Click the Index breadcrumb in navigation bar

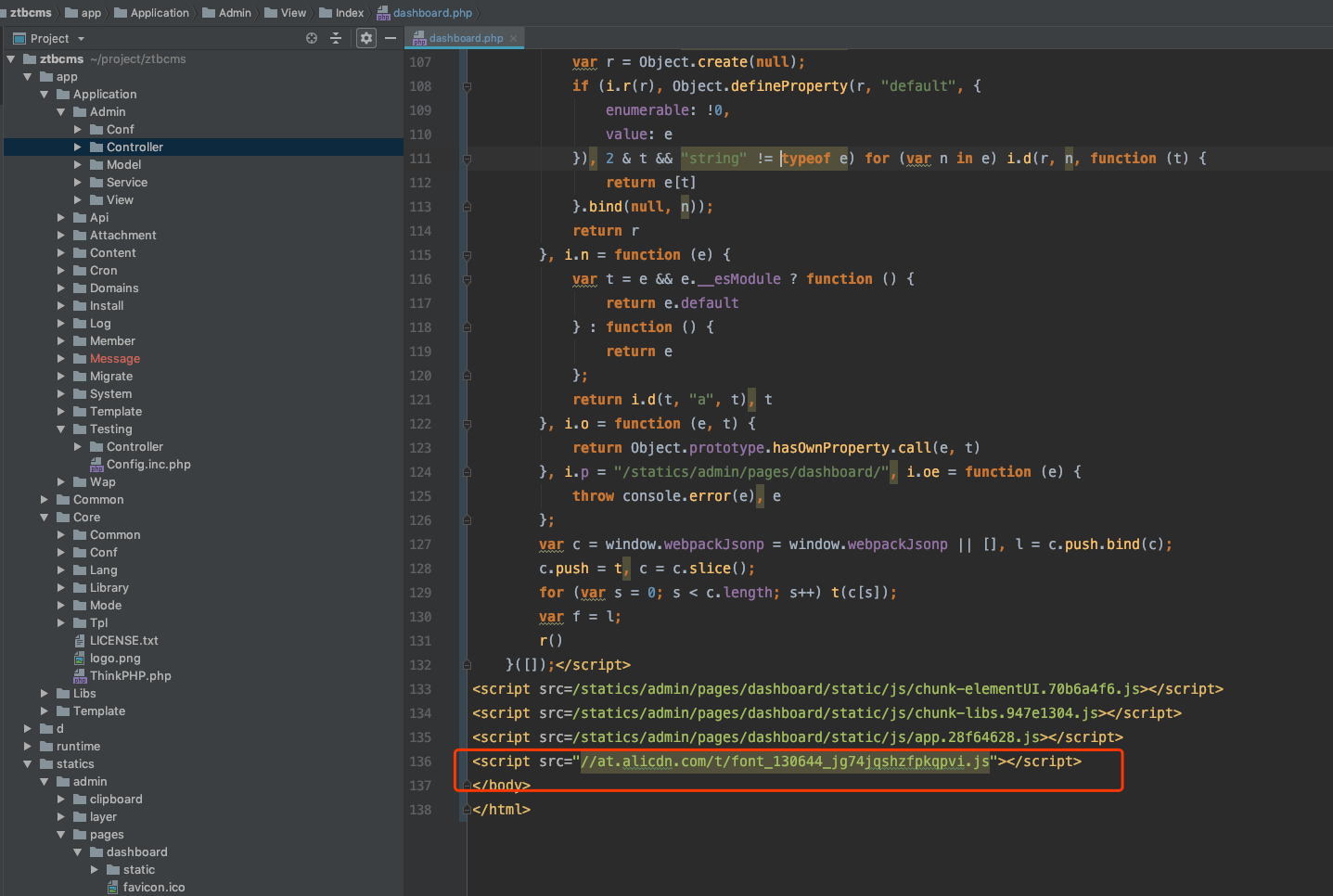[350, 13]
